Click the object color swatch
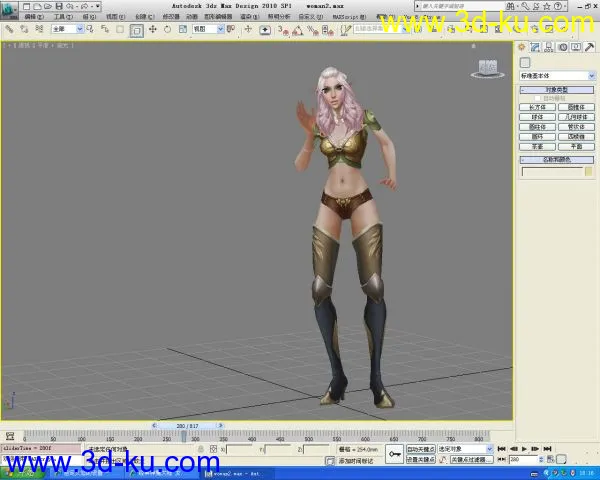The width and height of the screenshot is (600, 480). click(589, 171)
